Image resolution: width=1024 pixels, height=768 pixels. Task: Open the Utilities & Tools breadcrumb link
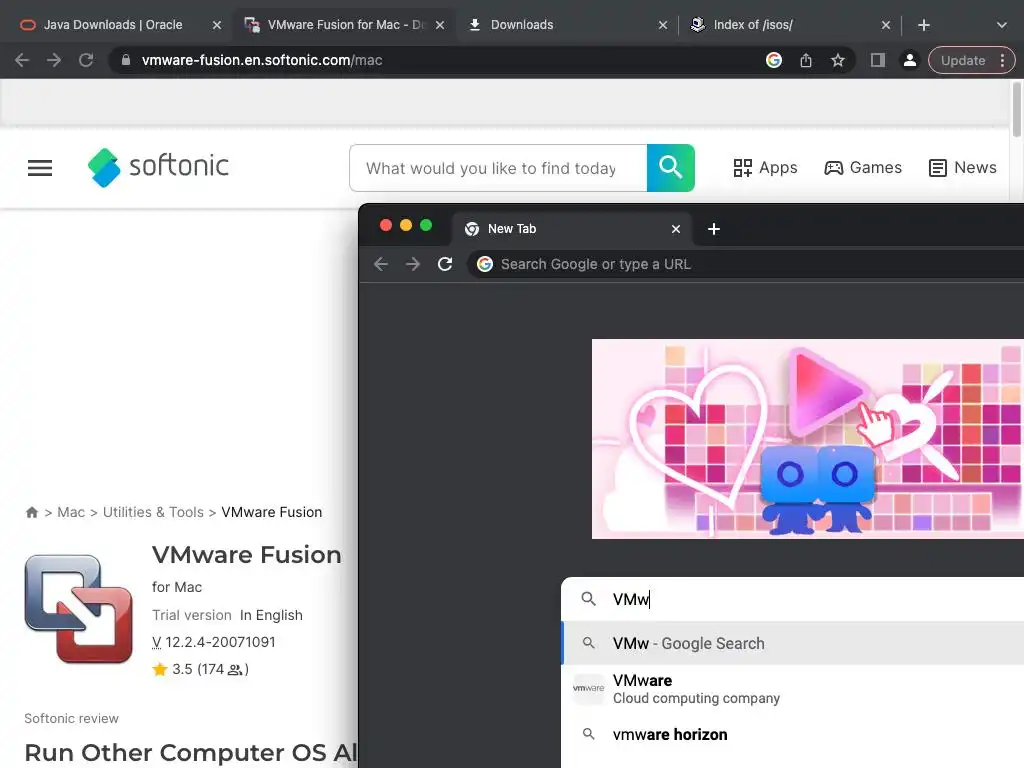pyautogui.click(x=153, y=512)
